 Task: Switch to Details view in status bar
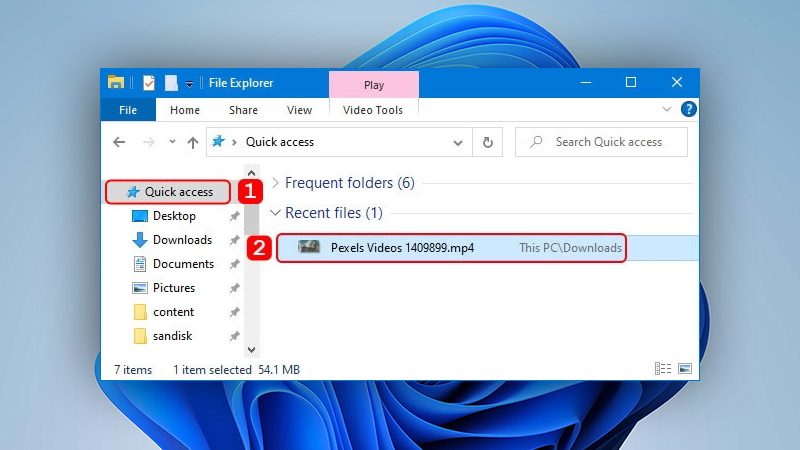pyautogui.click(x=663, y=368)
